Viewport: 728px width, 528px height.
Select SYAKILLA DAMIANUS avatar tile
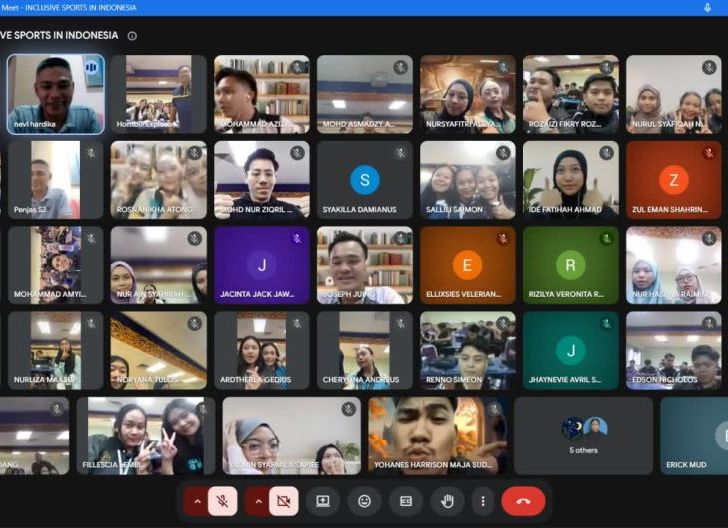point(364,180)
